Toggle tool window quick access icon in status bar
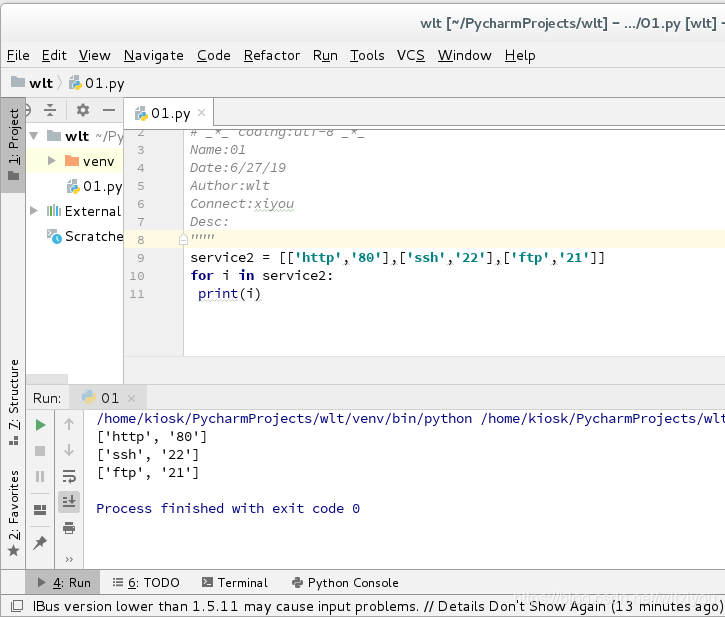The width and height of the screenshot is (725, 617). point(17,605)
